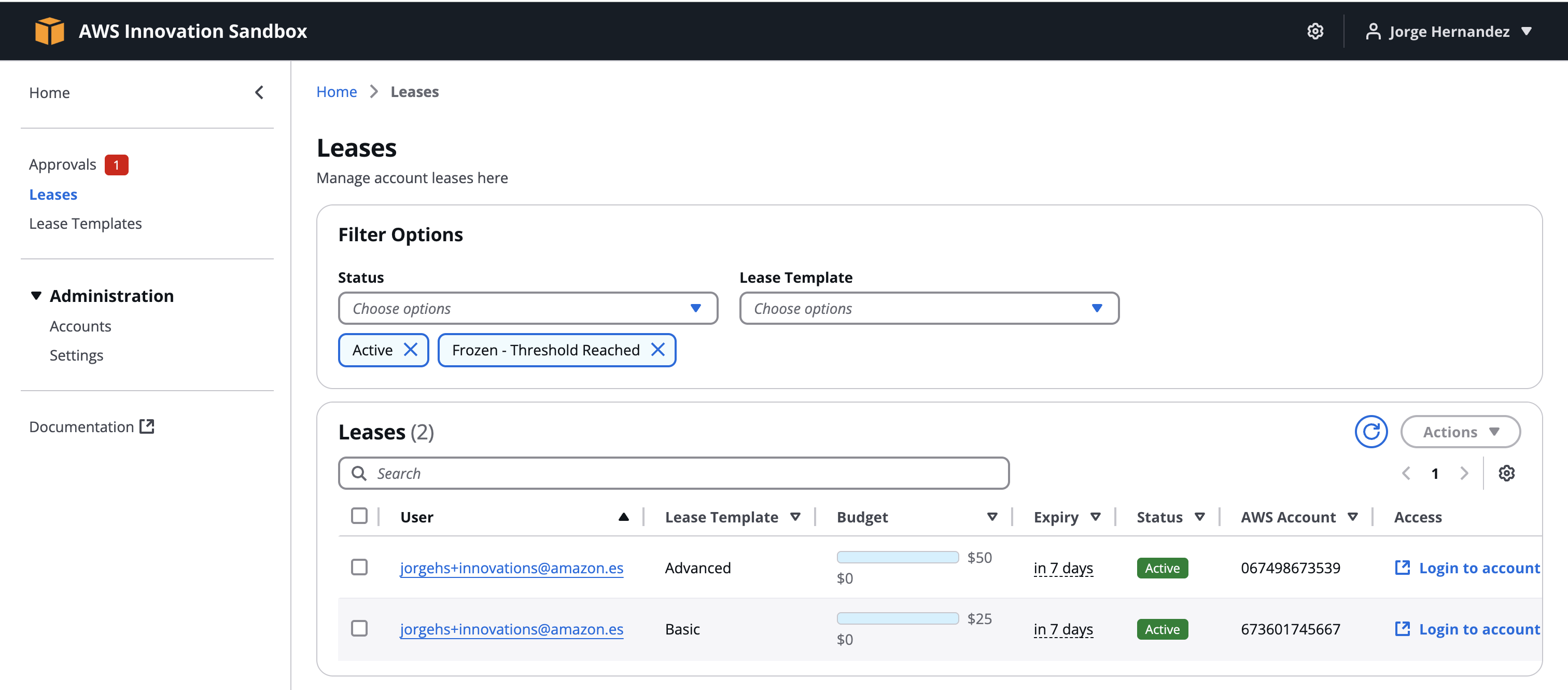The image size is (1568, 690).
Task: Open the Lease Template Choose options dropdown
Action: pos(929,308)
